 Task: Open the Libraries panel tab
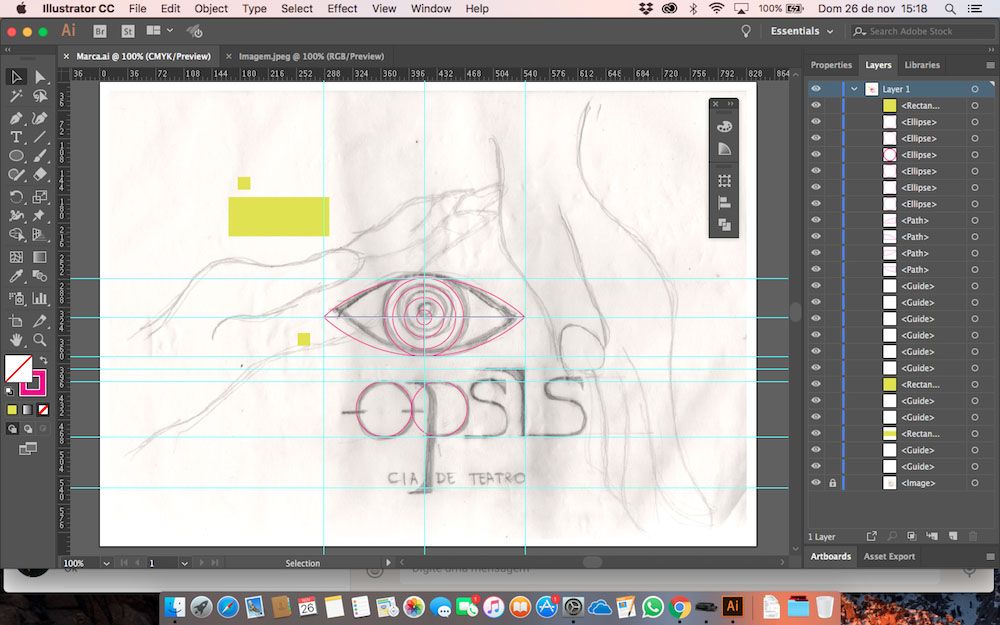pyautogui.click(x=921, y=65)
